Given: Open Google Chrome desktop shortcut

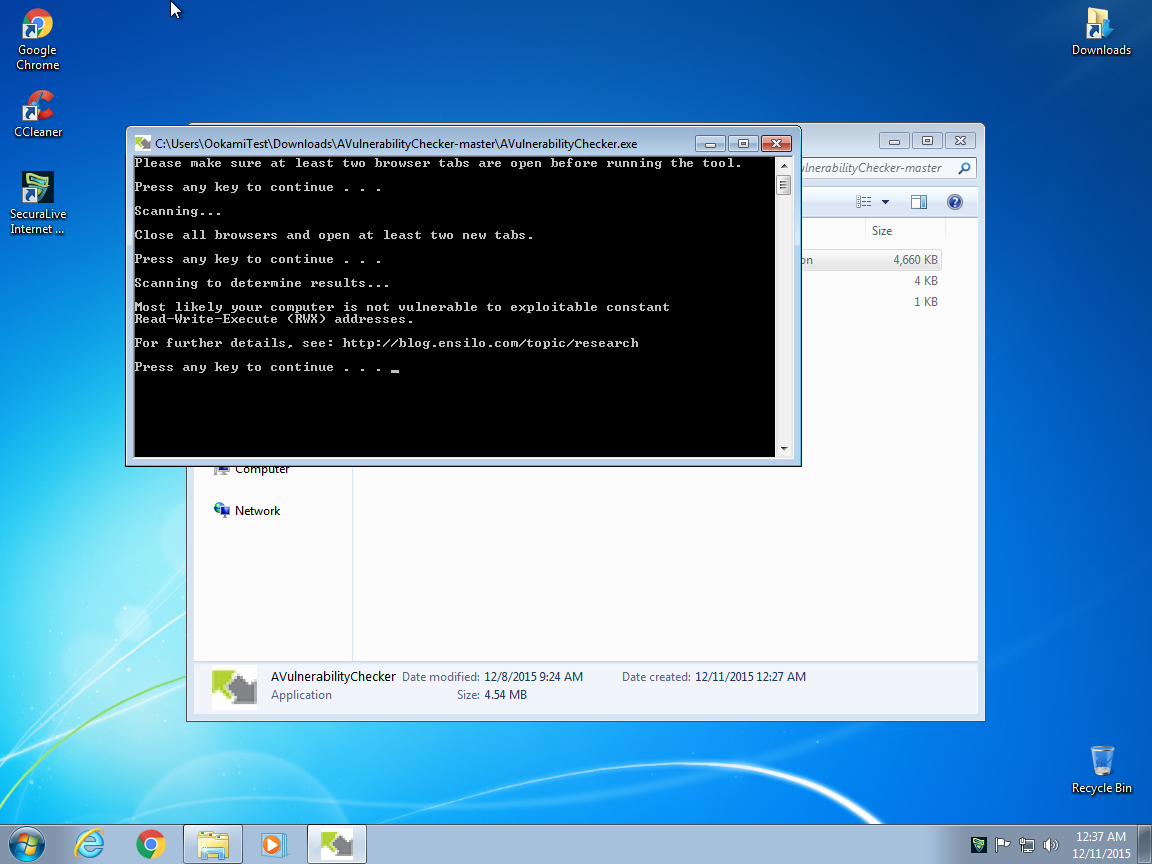Looking at the screenshot, I should click(x=37, y=40).
